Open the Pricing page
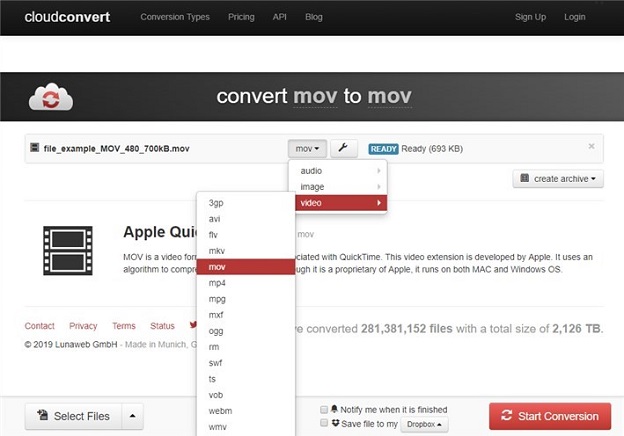Viewport: 624px width, 436px height. pos(241,17)
